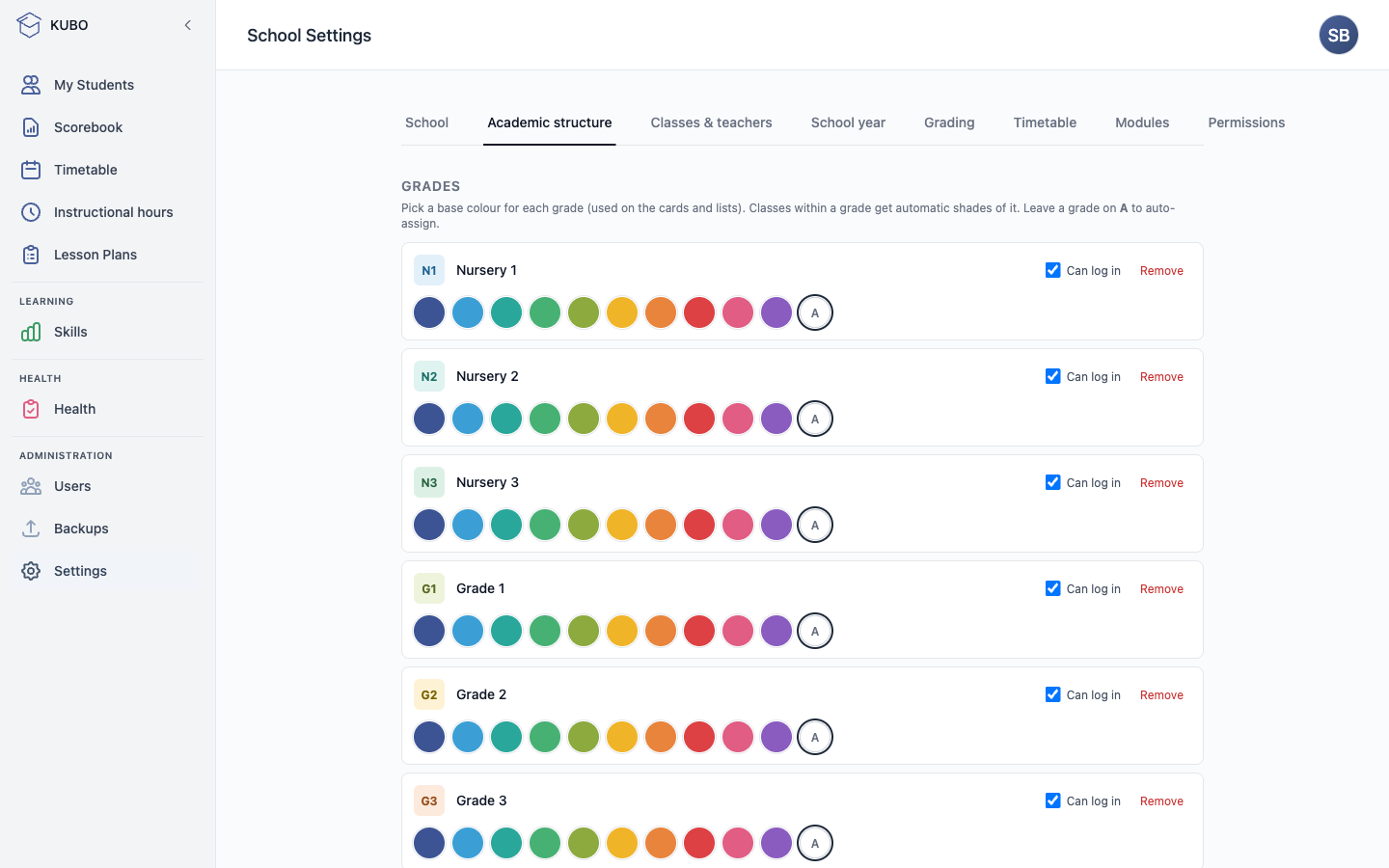Open the Skills bar chart icon

tap(31, 332)
